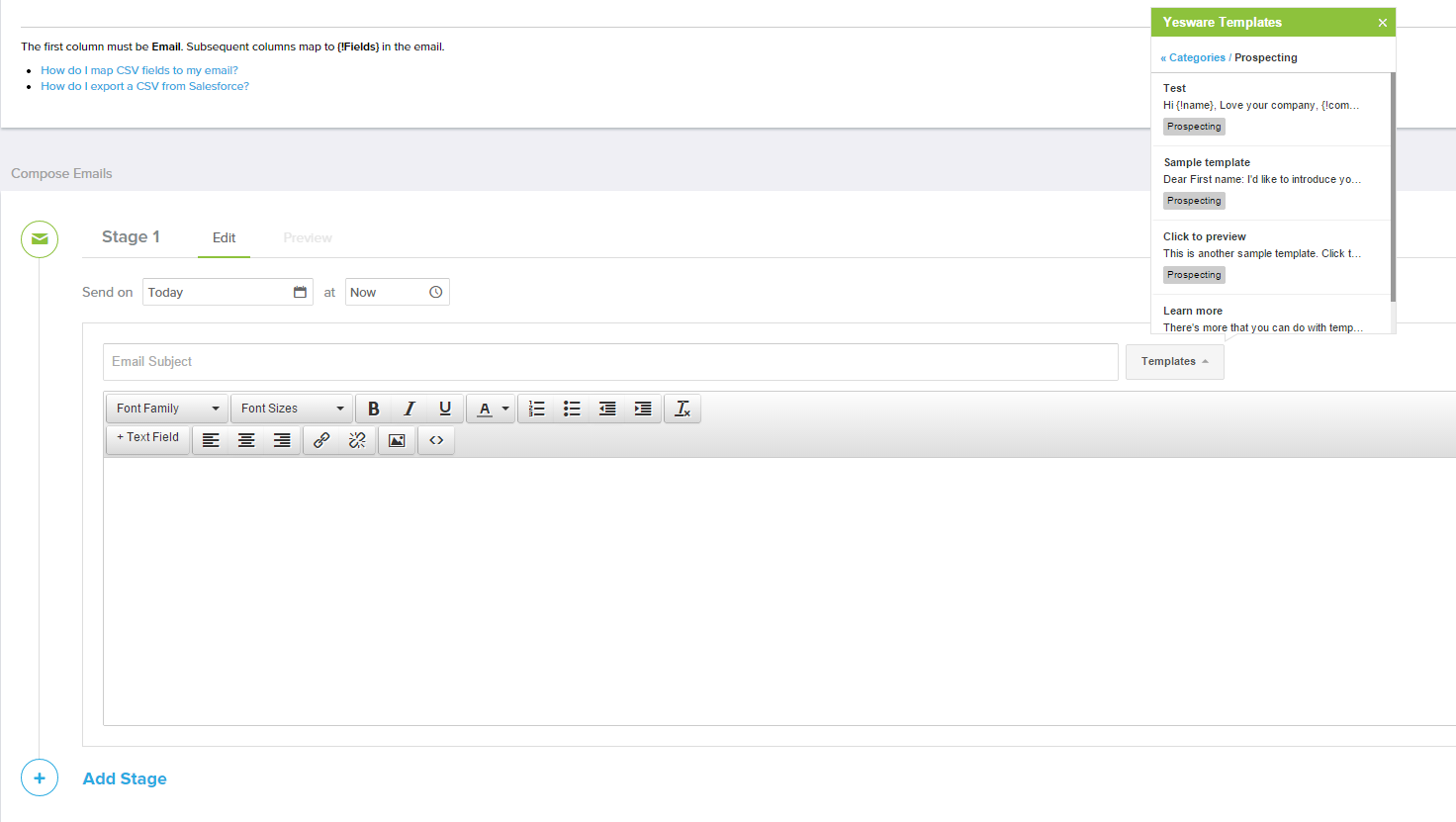The width and height of the screenshot is (1456, 822).
Task: Select the Test template
Action: pos(1271,109)
